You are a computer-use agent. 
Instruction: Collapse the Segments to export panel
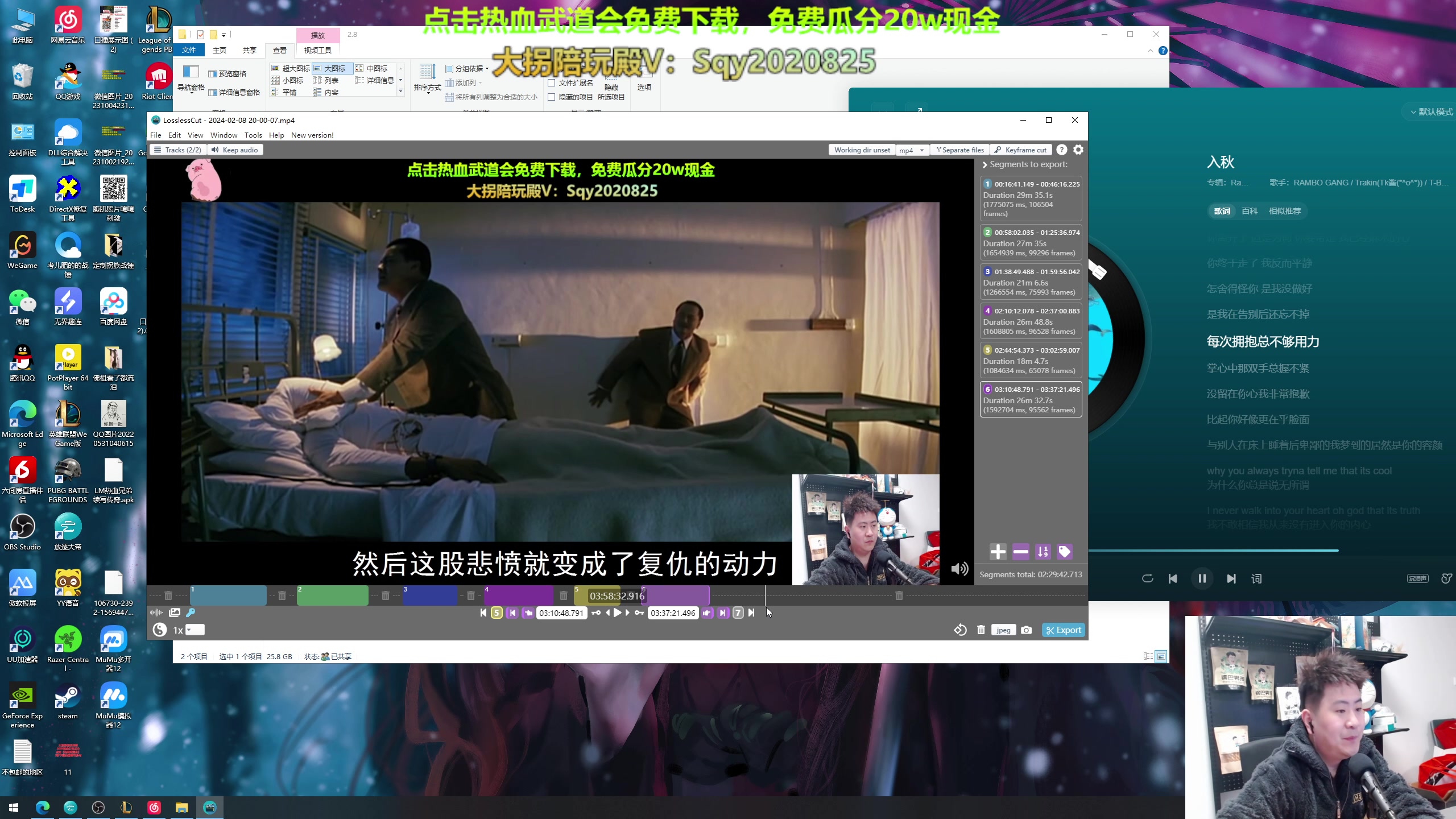[x=985, y=165]
